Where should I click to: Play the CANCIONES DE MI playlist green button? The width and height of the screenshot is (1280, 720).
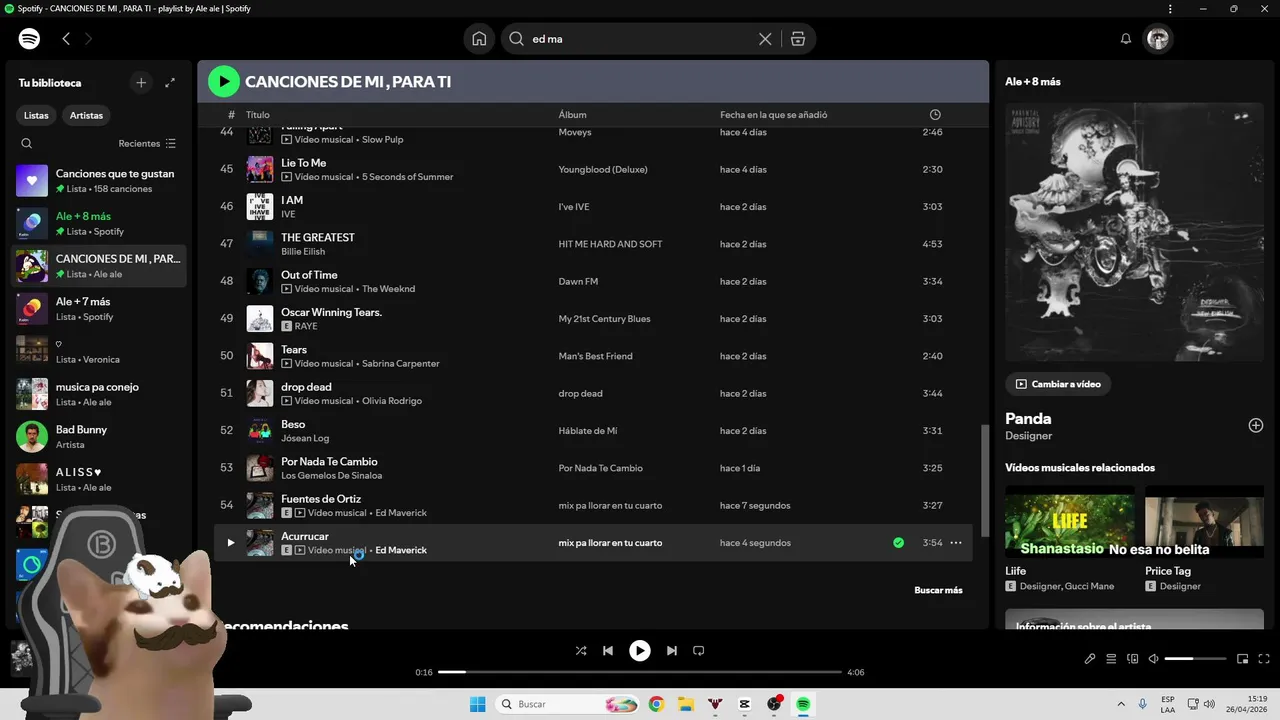click(224, 81)
